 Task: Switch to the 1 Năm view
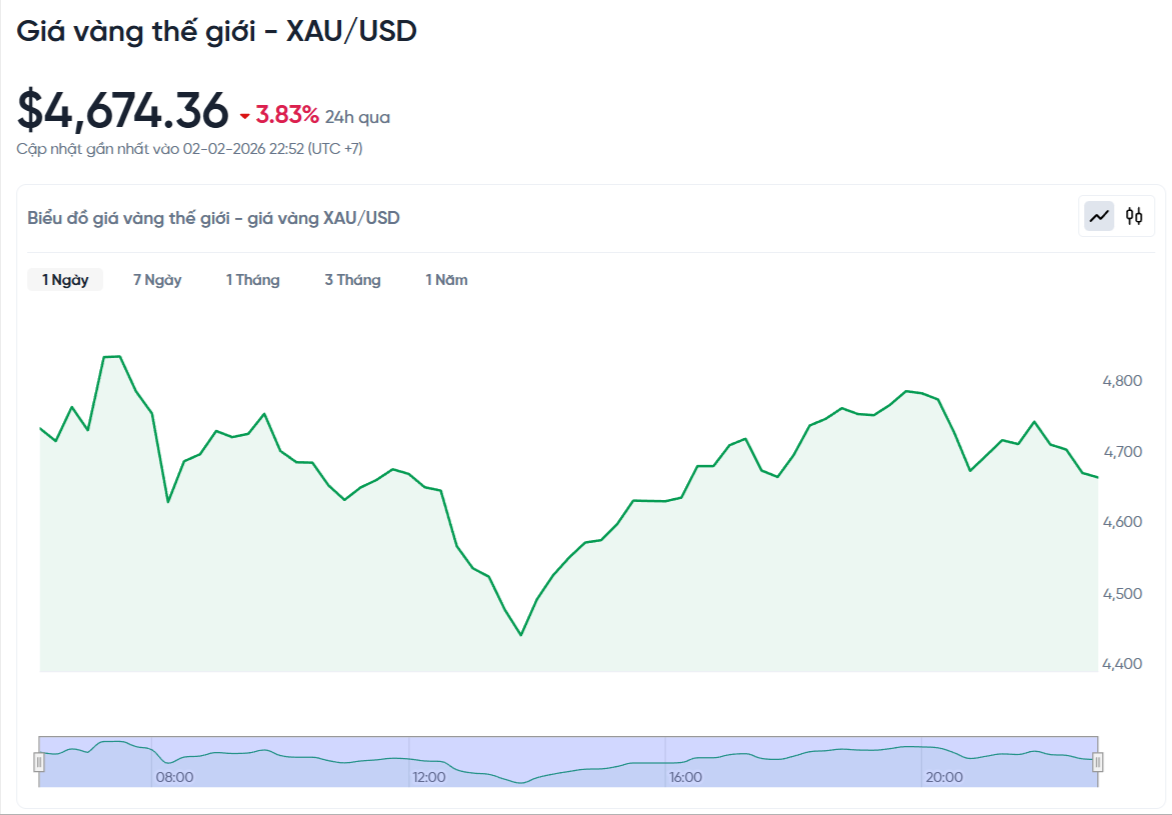tap(447, 280)
